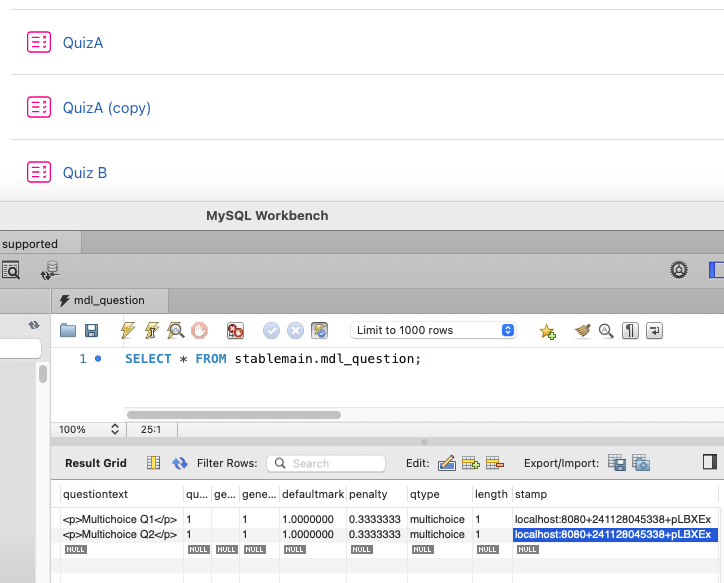The image size is (724, 583).
Task: Select the 'supported' tab
Action: click(x=40, y=244)
